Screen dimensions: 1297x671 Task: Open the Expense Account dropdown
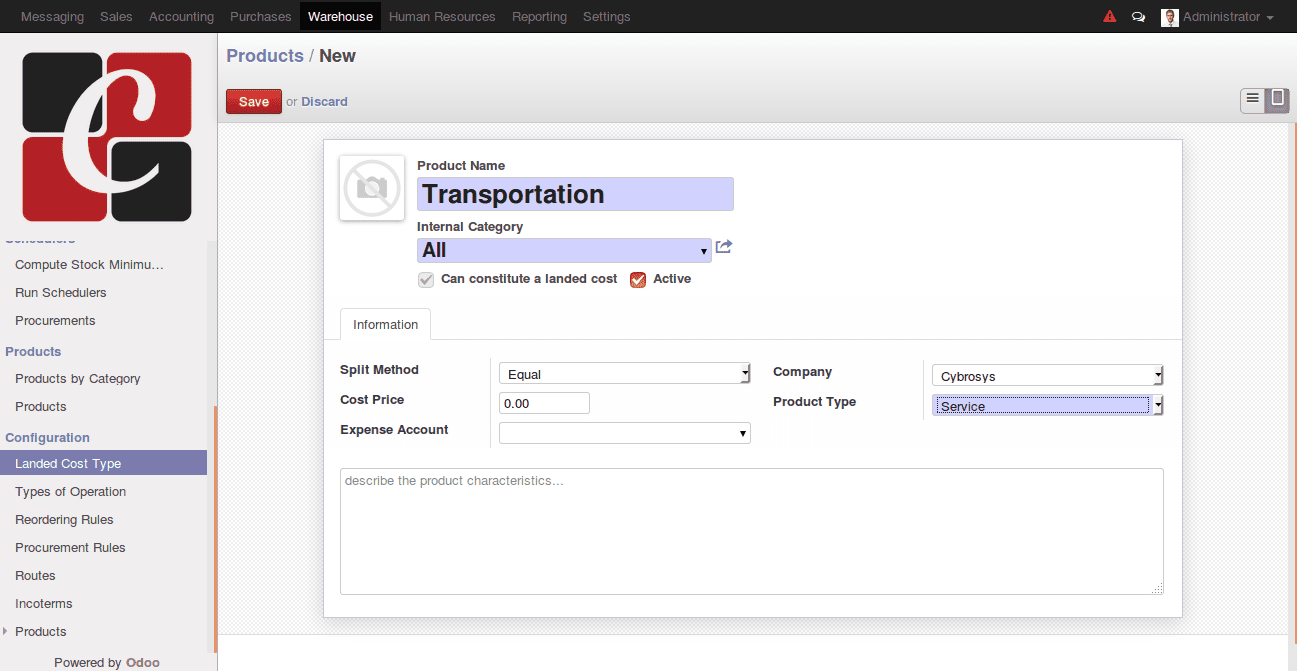point(625,433)
